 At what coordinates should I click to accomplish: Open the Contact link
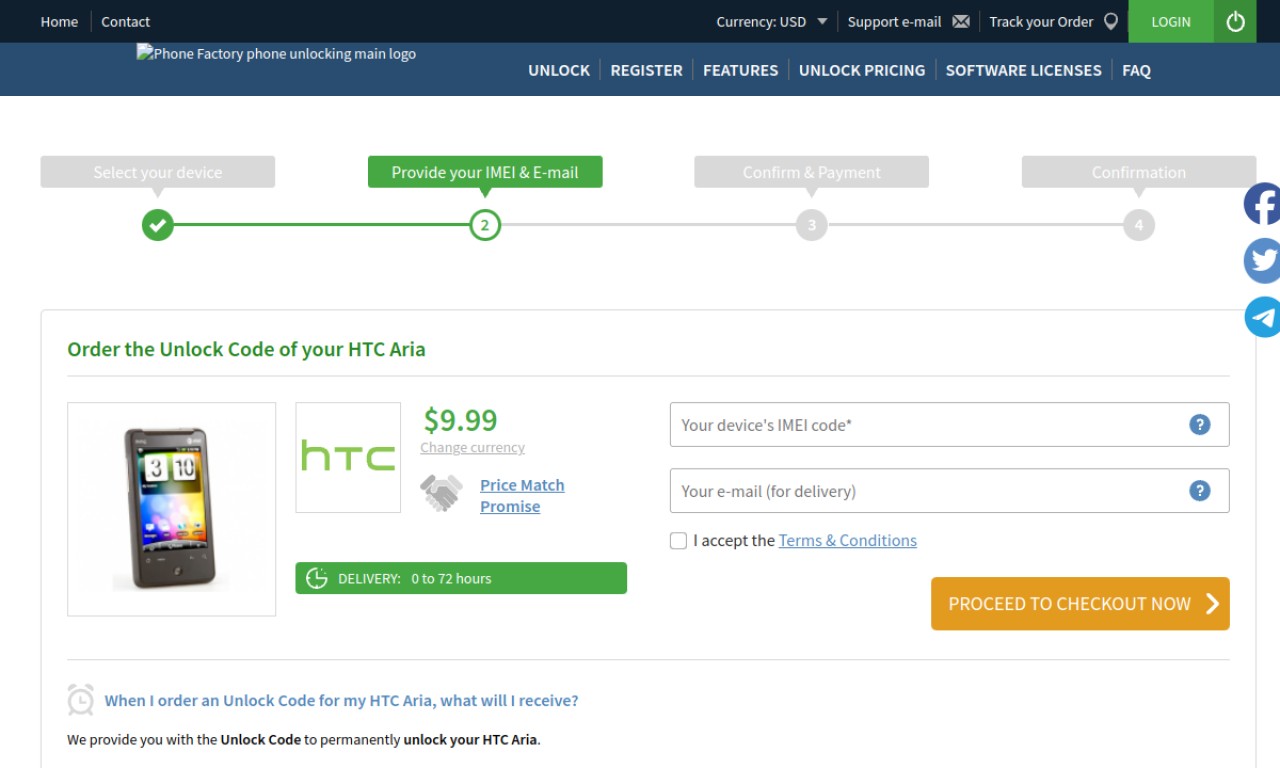125,21
